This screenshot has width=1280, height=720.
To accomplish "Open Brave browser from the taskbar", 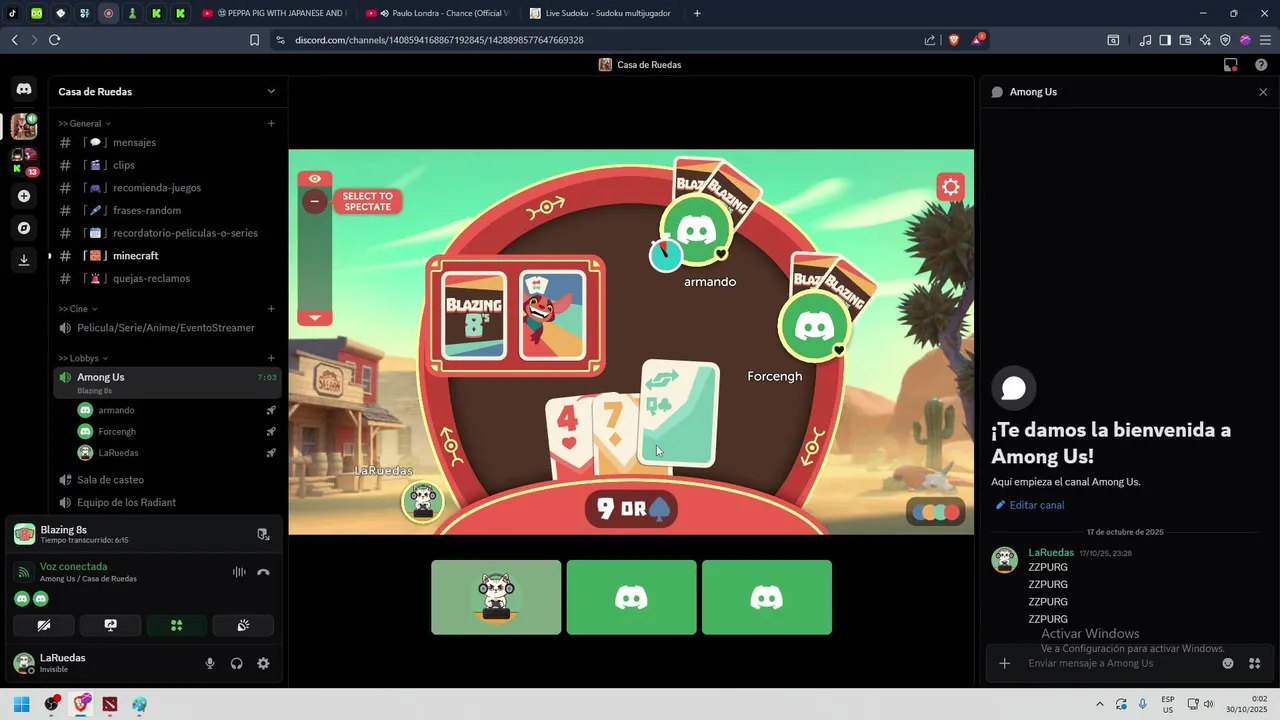I will click(81, 704).
